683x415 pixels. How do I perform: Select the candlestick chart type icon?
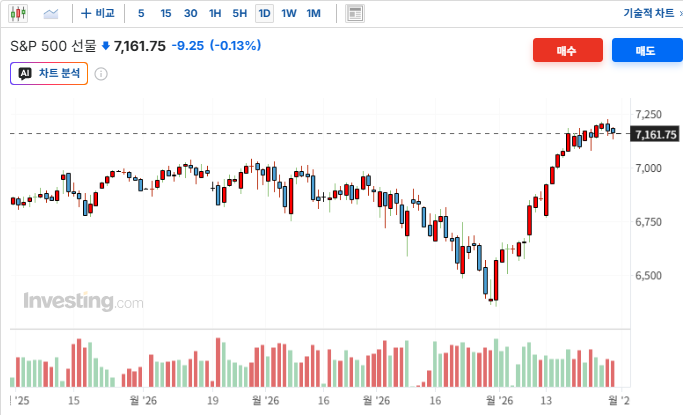(18, 13)
